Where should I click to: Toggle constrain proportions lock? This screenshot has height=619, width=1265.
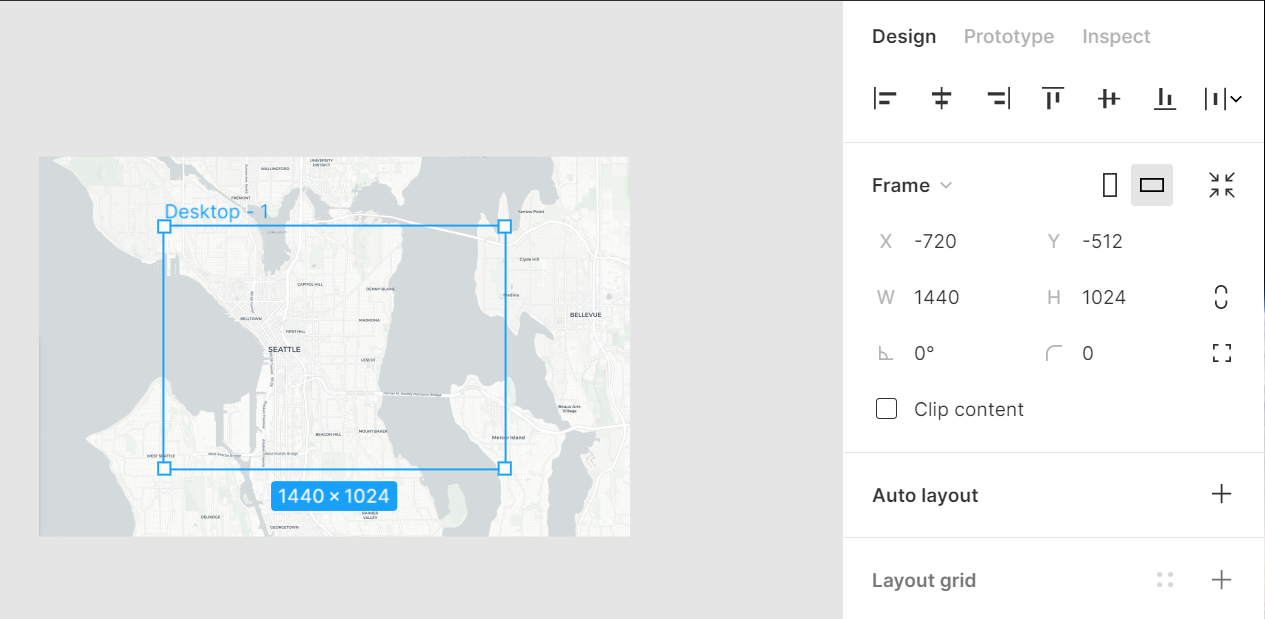[1221, 297]
